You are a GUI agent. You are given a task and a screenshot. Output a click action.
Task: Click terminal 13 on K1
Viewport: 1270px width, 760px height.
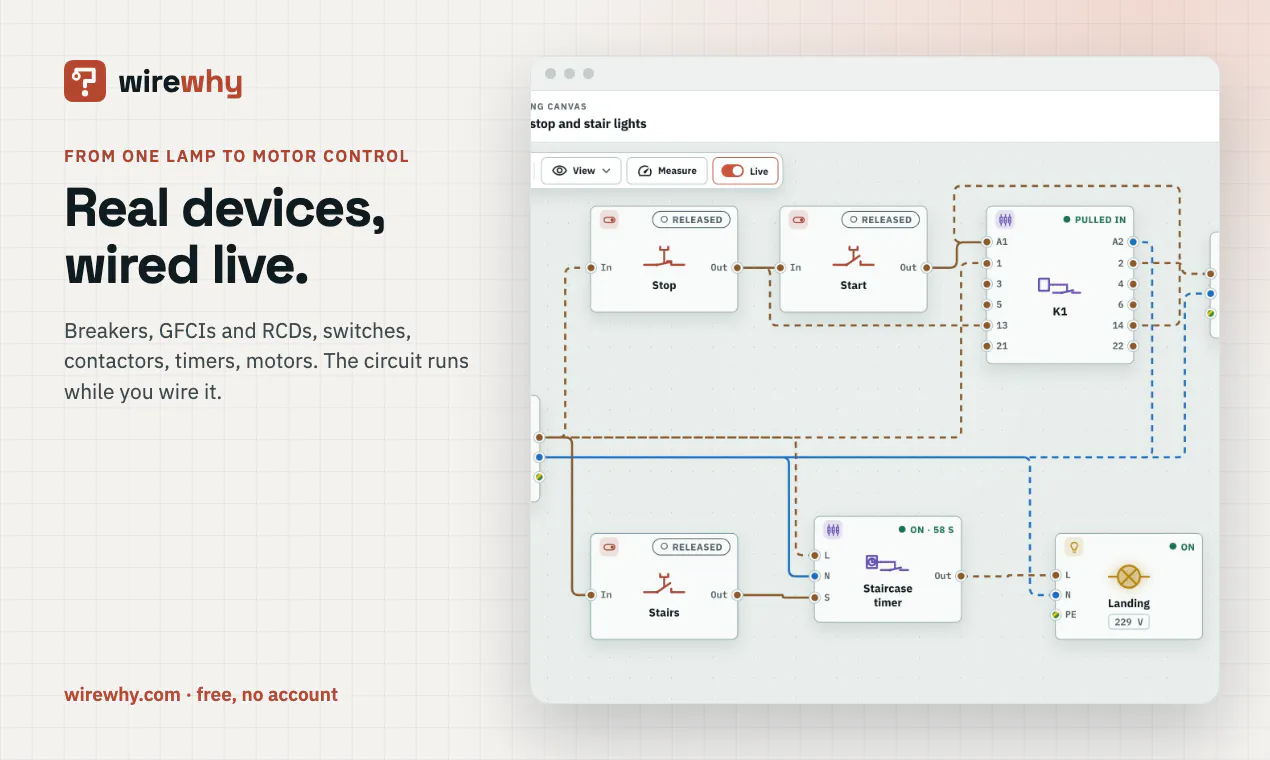987,326
